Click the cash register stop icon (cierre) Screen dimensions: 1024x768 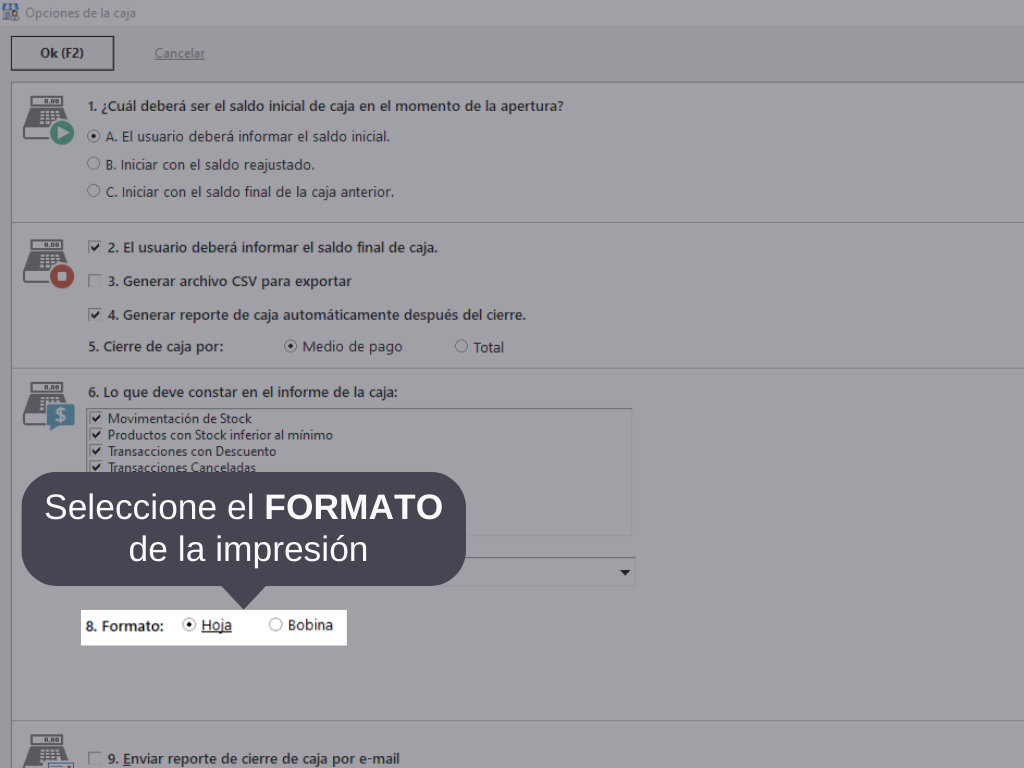point(48,263)
